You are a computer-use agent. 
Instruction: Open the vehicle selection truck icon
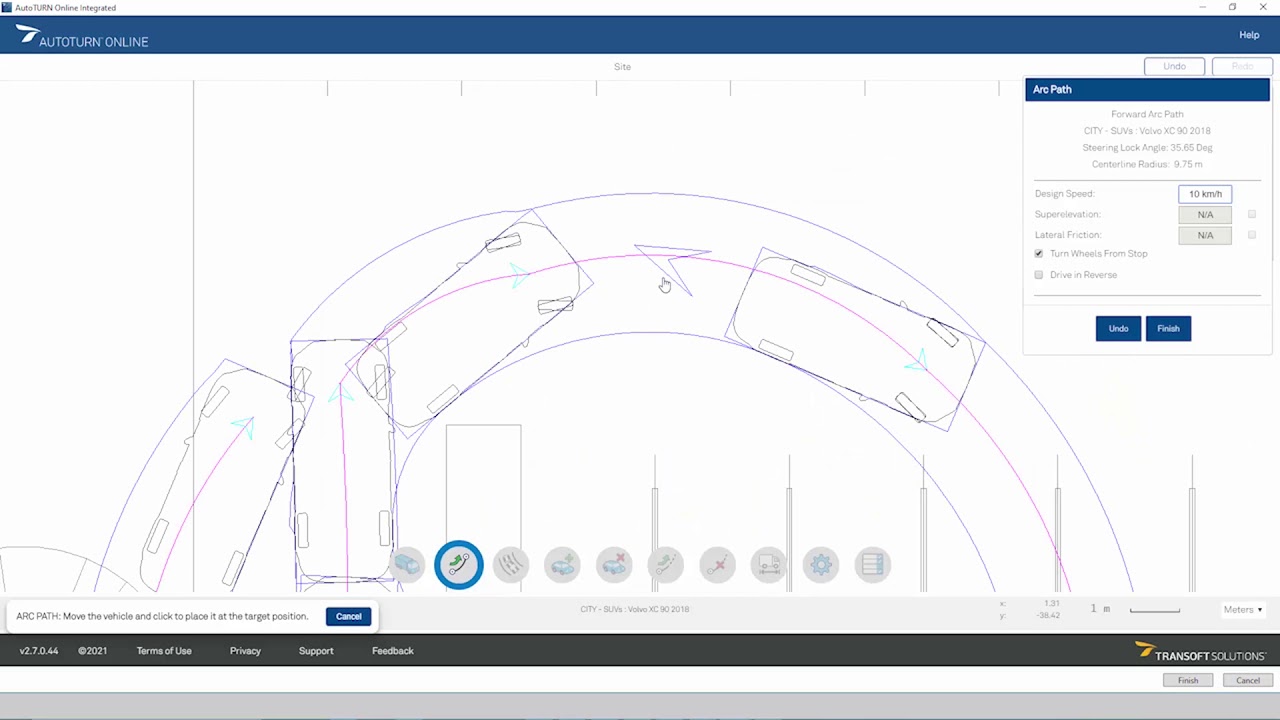pos(407,565)
